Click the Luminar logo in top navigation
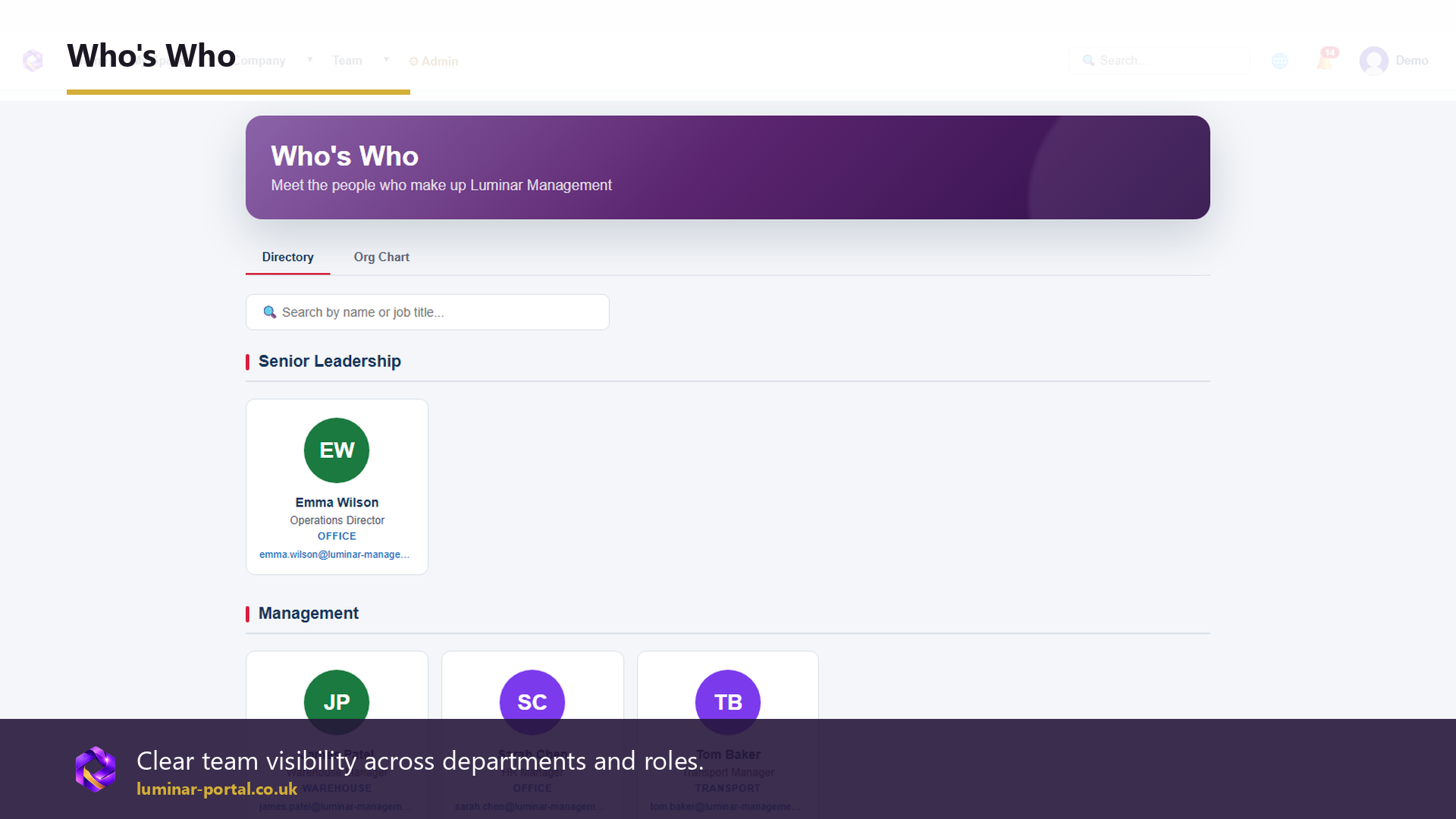The height and width of the screenshot is (819, 1456). click(33, 61)
